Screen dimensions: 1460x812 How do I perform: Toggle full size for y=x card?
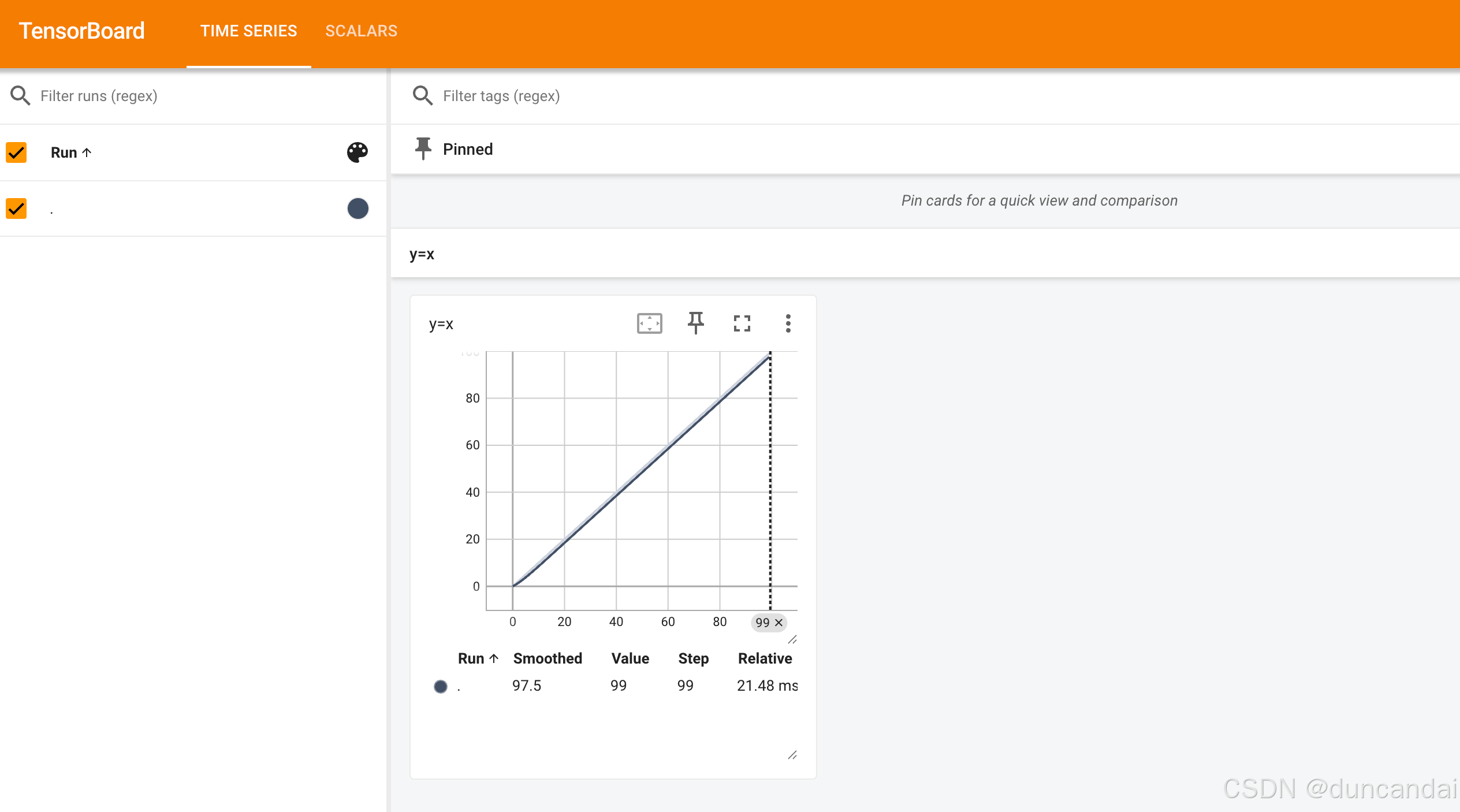click(x=742, y=323)
